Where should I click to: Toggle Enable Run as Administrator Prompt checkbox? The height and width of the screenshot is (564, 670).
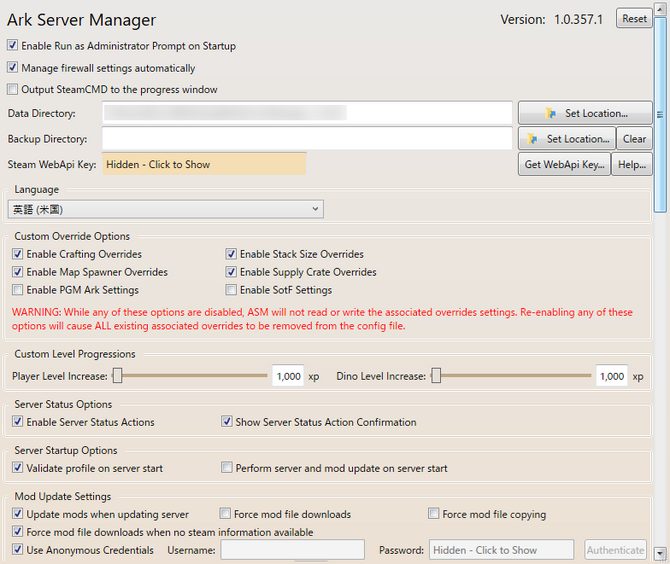pos(13,45)
